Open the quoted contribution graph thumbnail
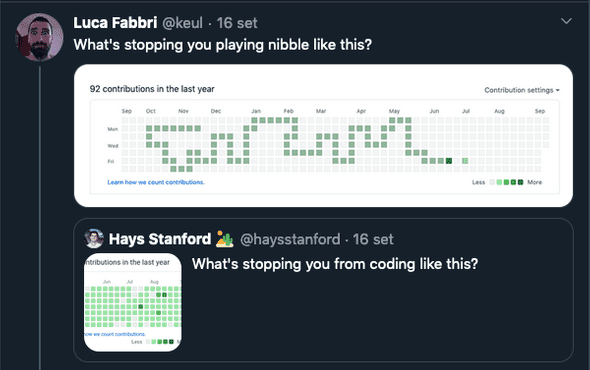 (132, 302)
